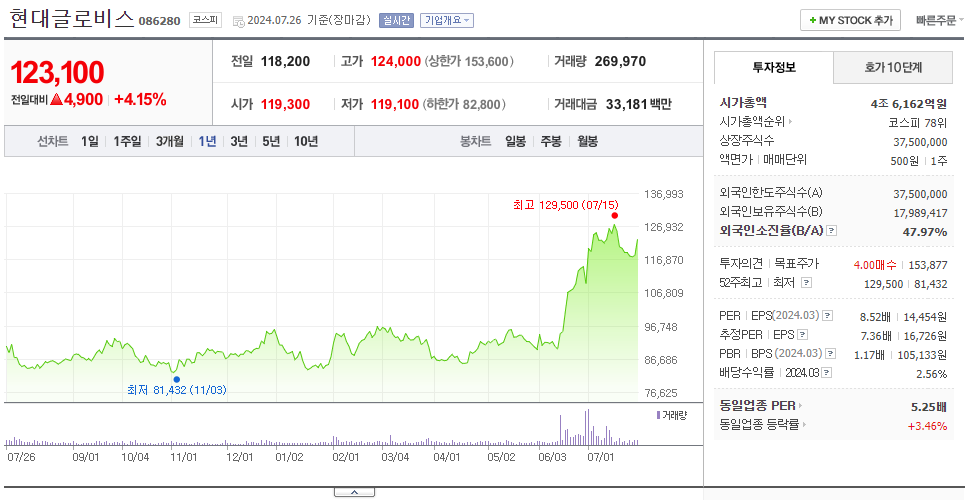Collapse the chart panel with the bottom chevron

[354, 493]
